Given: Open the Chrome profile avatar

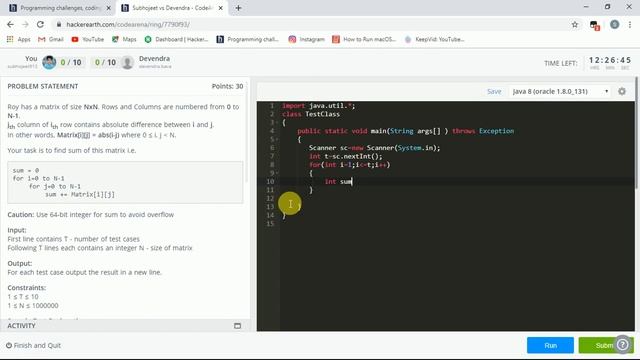Looking at the screenshot, I should pyautogui.click(x=614, y=24).
